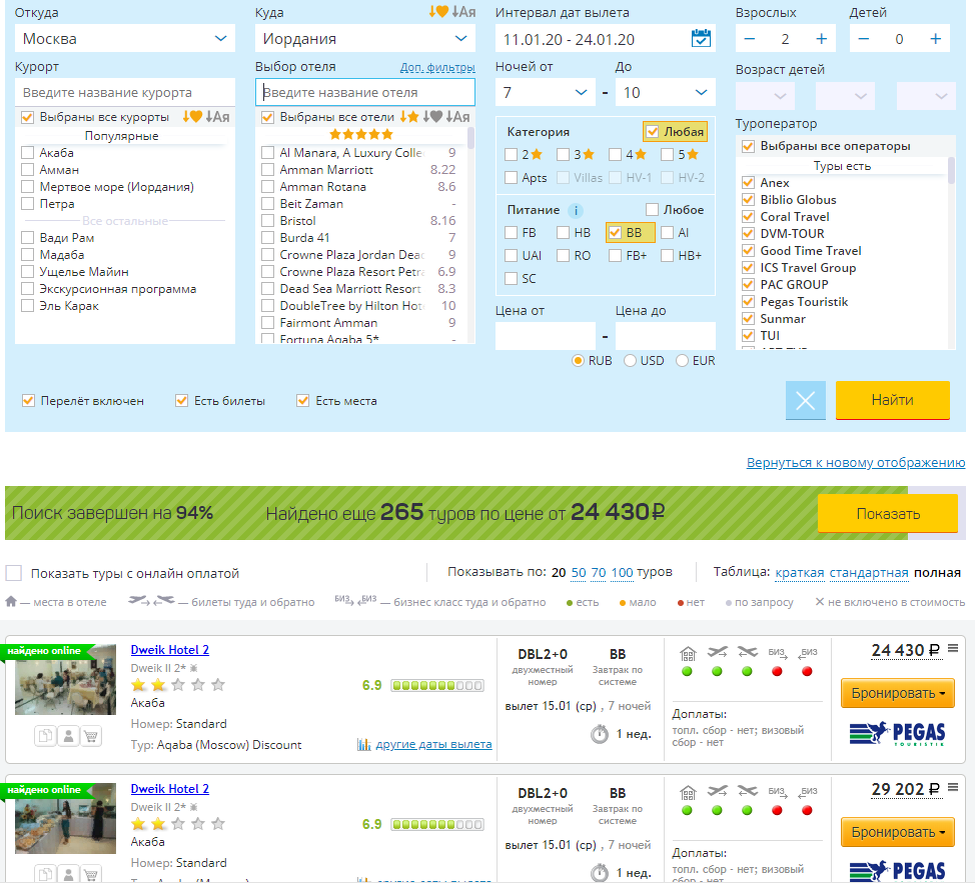Click hotel availability house icon in first result
This screenshot has width=975, height=884.
(x=687, y=653)
